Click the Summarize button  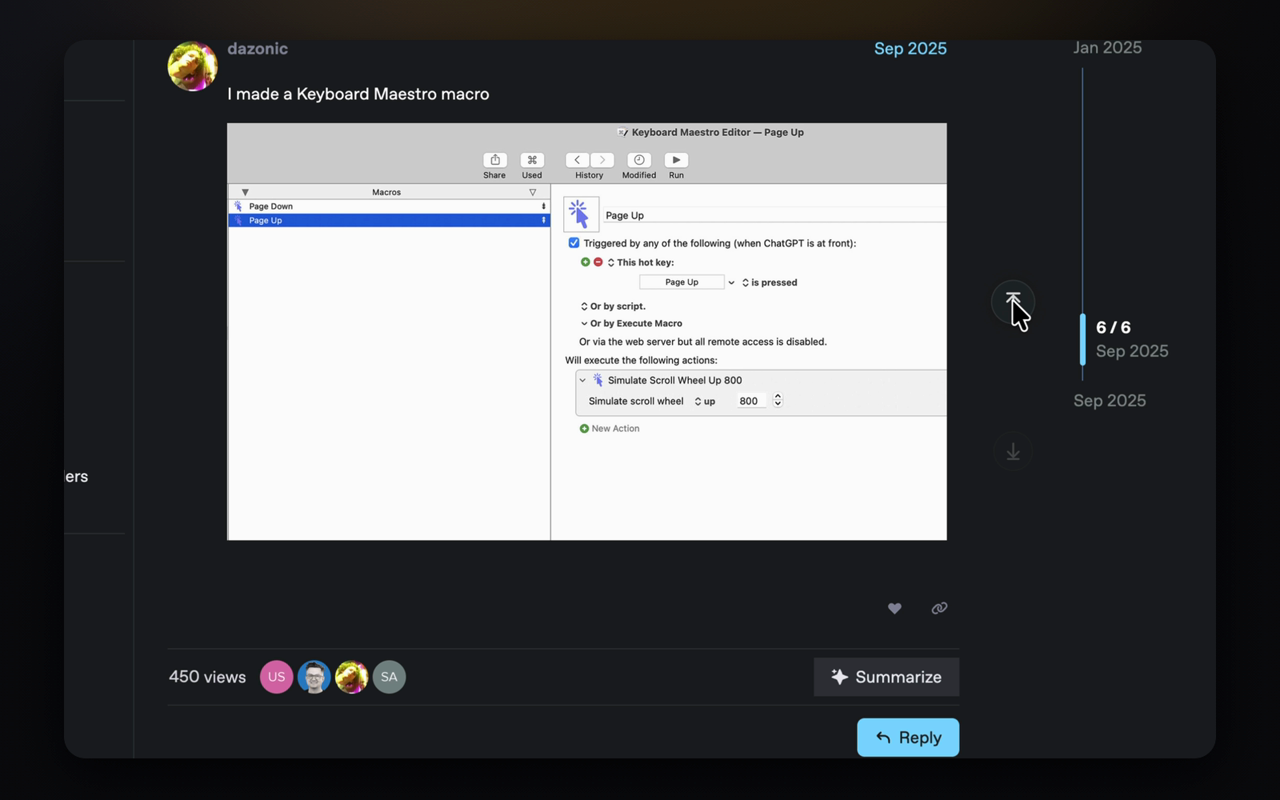pos(886,677)
